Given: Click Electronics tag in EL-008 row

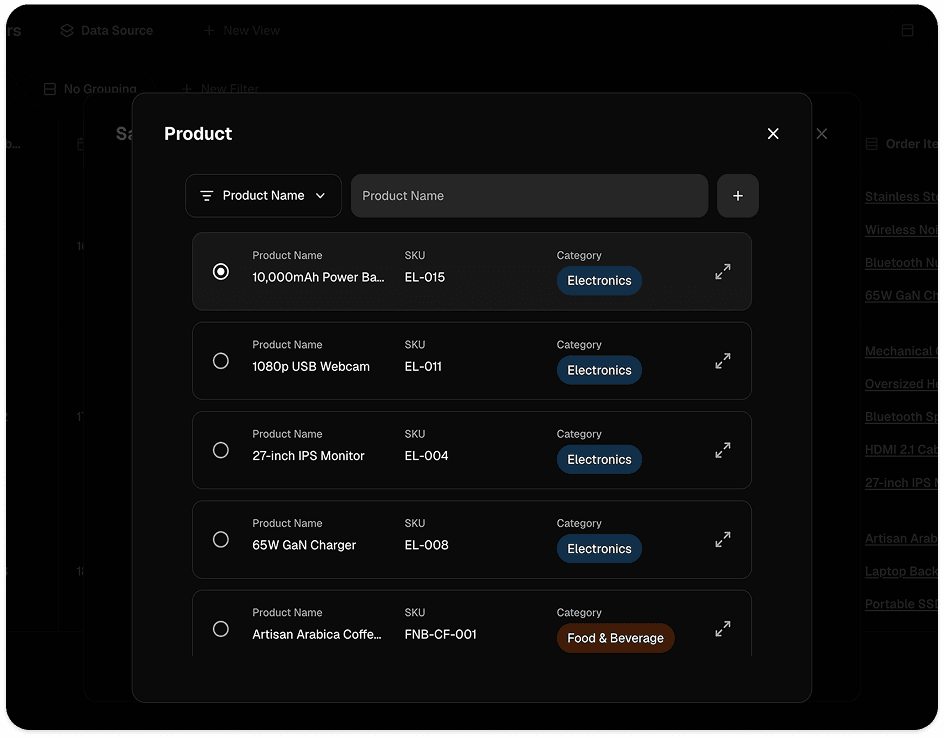Looking at the screenshot, I should coord(599,548).
